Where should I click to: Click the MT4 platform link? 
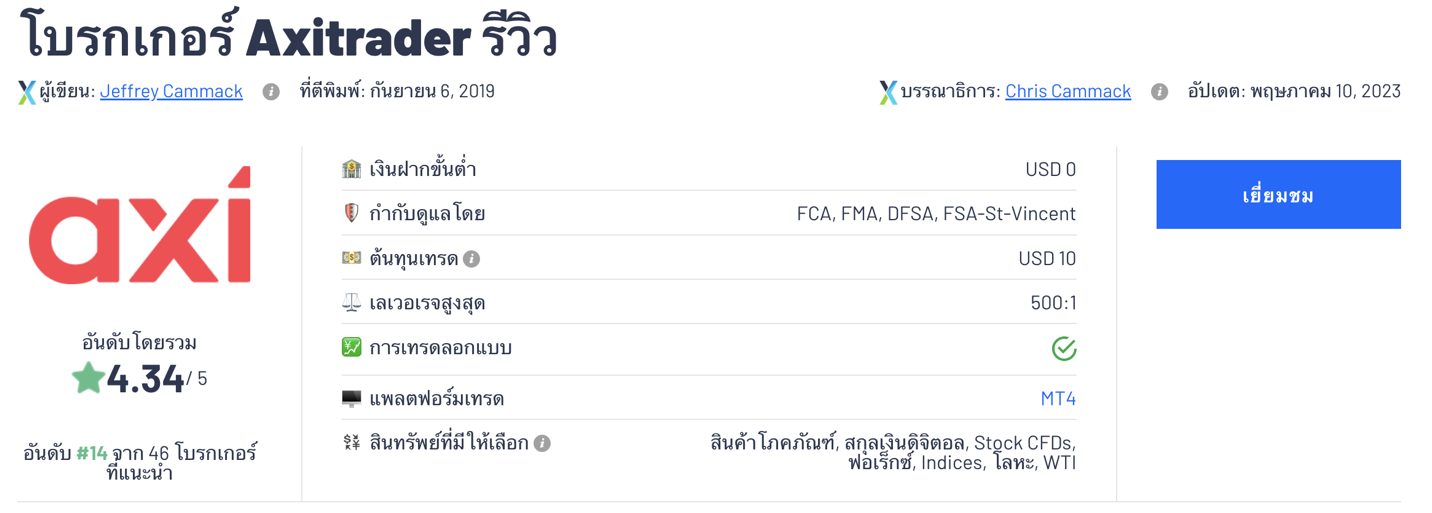[x=1058, y=398]
